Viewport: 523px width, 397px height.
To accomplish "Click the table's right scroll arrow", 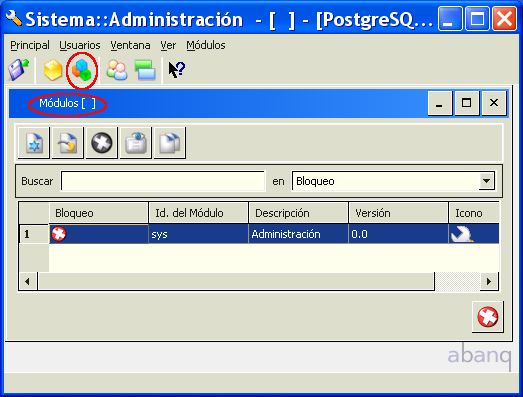I will tap(489, 282).
